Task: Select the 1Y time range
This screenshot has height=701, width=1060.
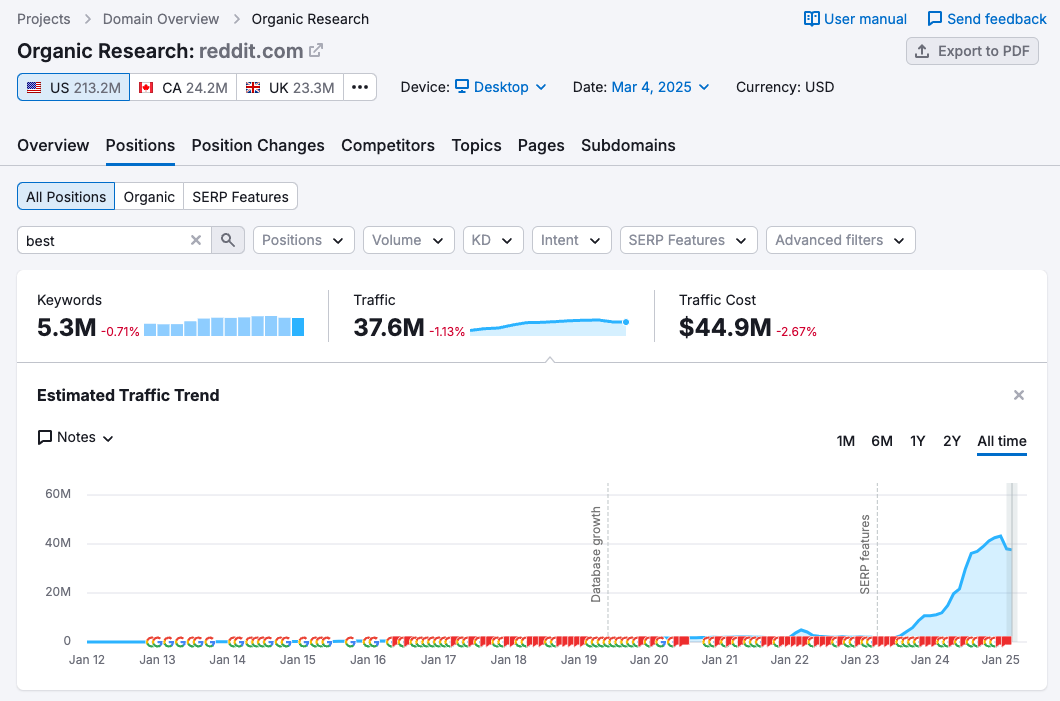Action: pos(917,441)
